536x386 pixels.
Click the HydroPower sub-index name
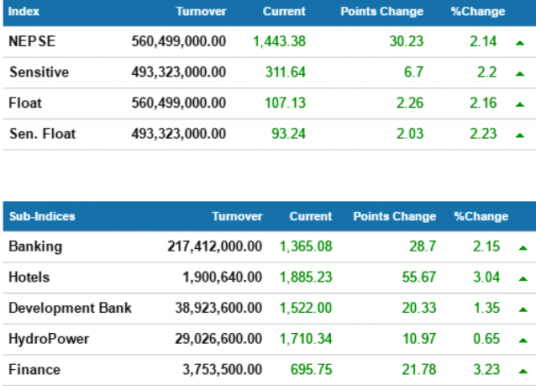click(49, 339)
